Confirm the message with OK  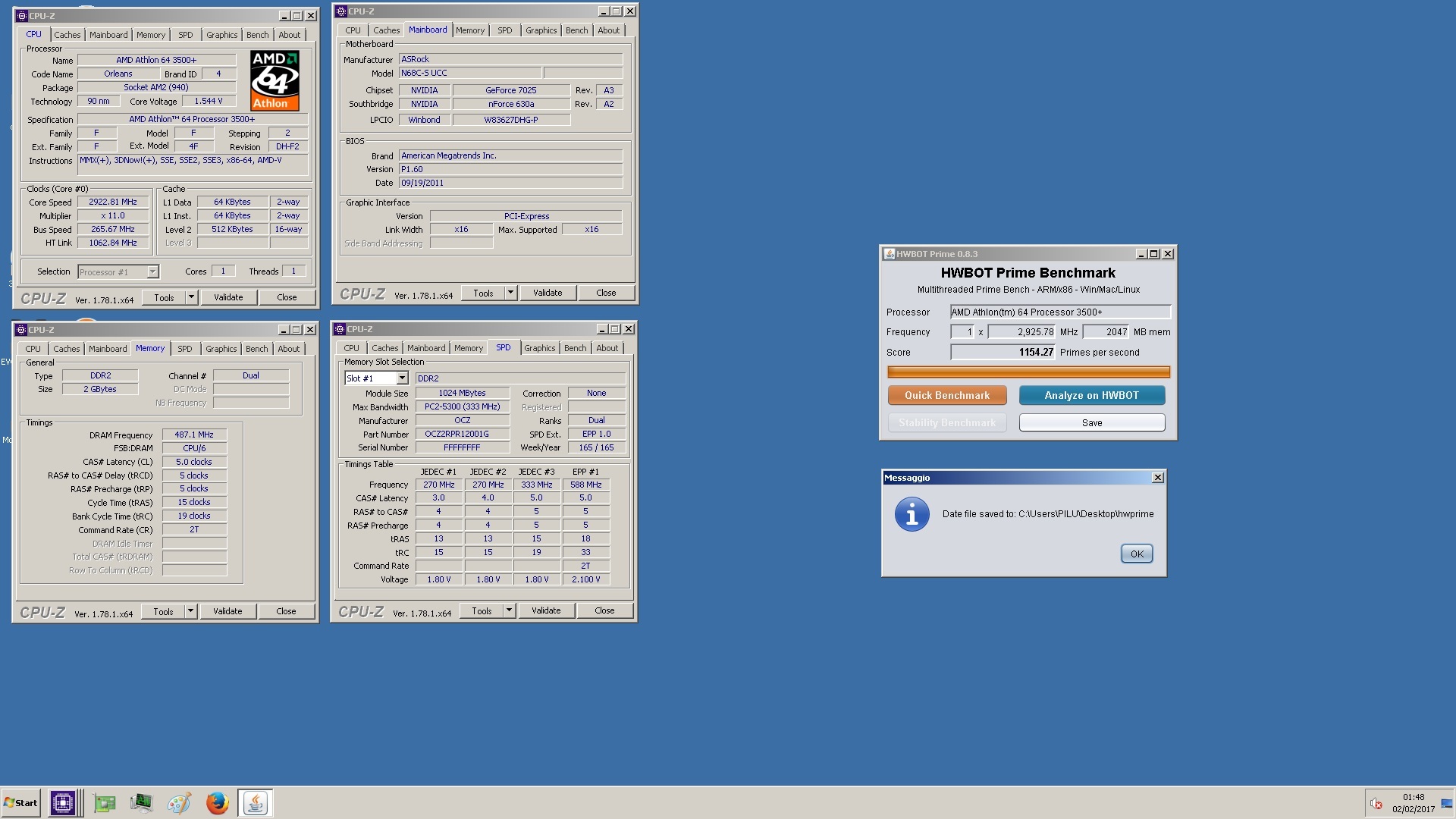1137,554
